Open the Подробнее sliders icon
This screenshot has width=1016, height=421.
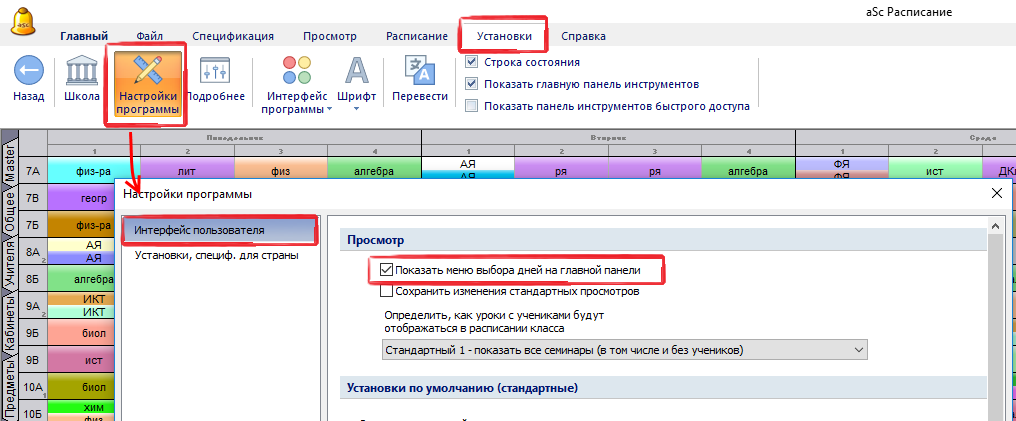coord(215,73)
